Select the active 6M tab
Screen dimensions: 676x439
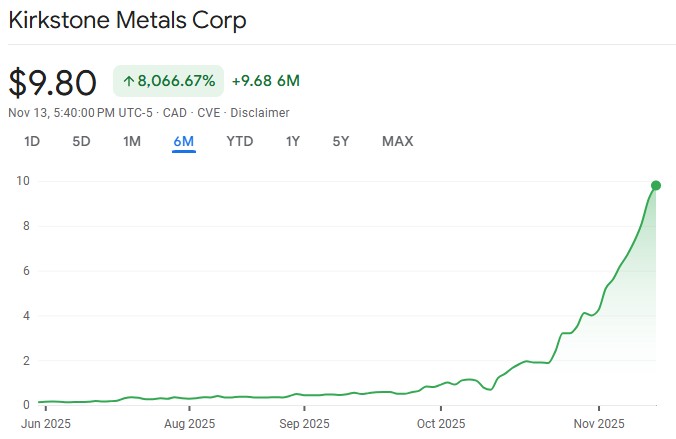pyautogui.click(x=183, y=141)
